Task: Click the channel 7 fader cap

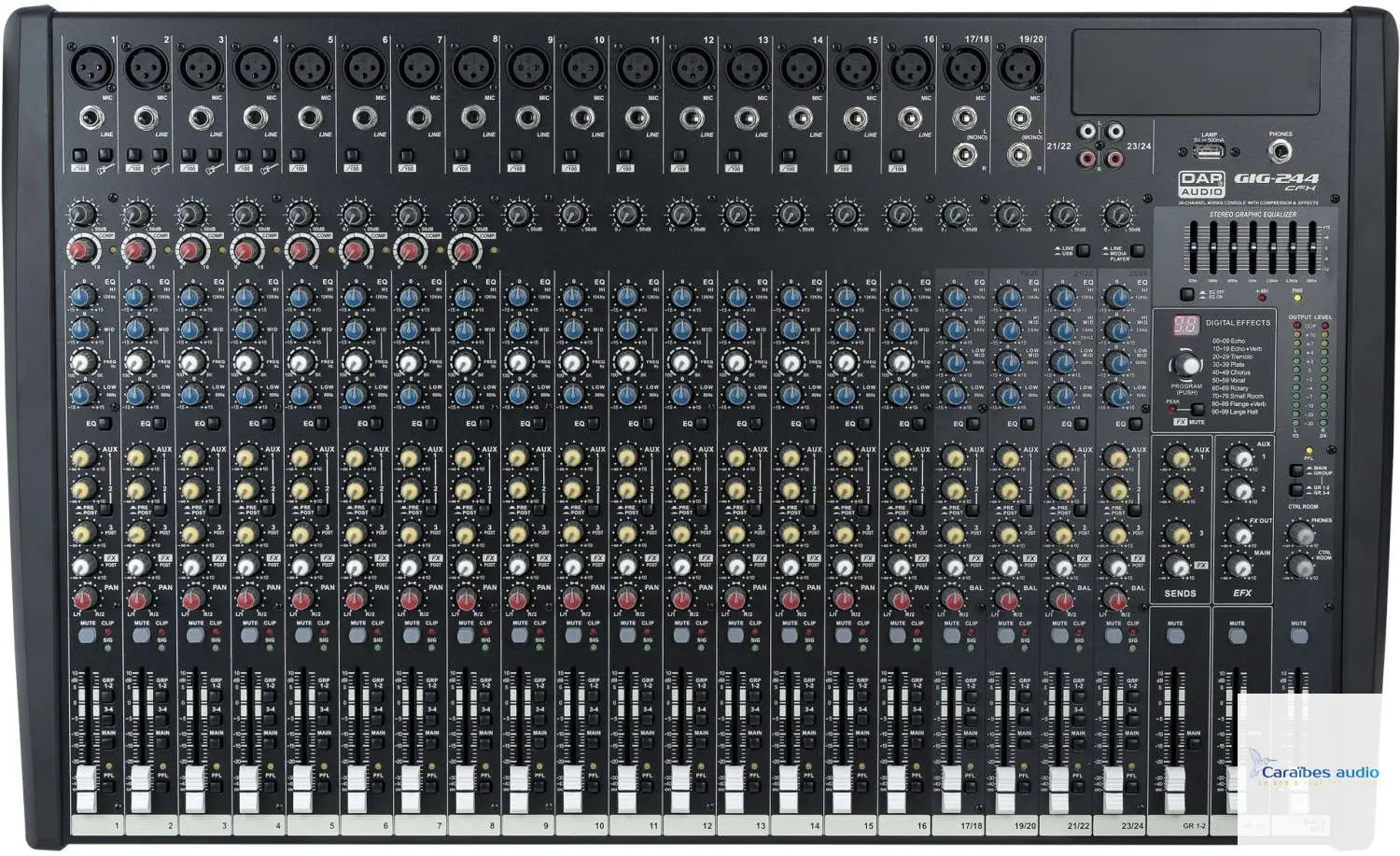Action: coord(413,790)
